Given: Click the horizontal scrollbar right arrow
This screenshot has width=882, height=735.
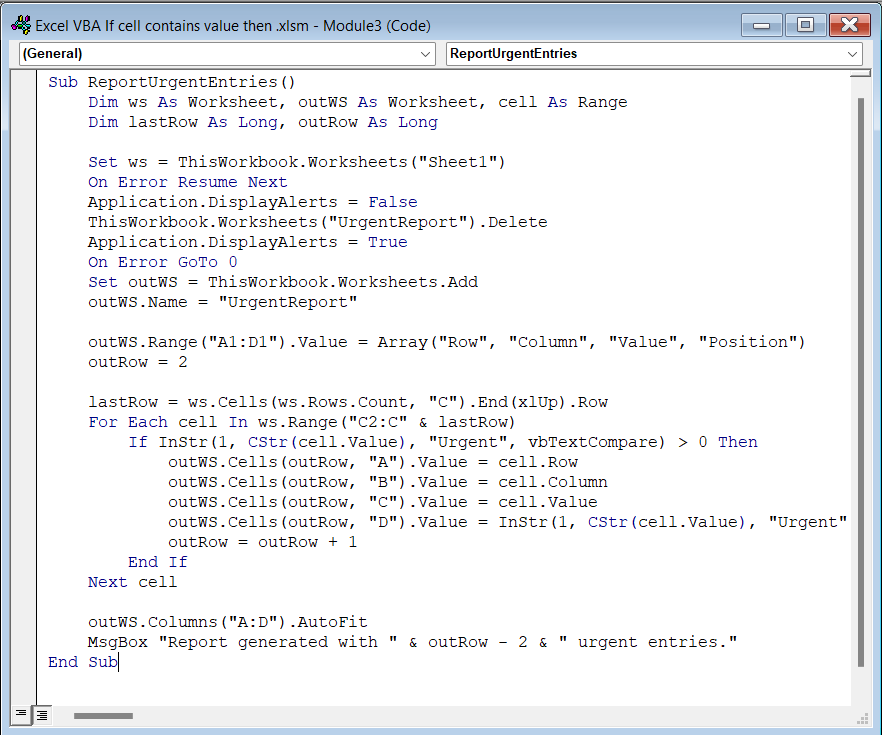Looking at the screenshot, I should tap(849, 715).
